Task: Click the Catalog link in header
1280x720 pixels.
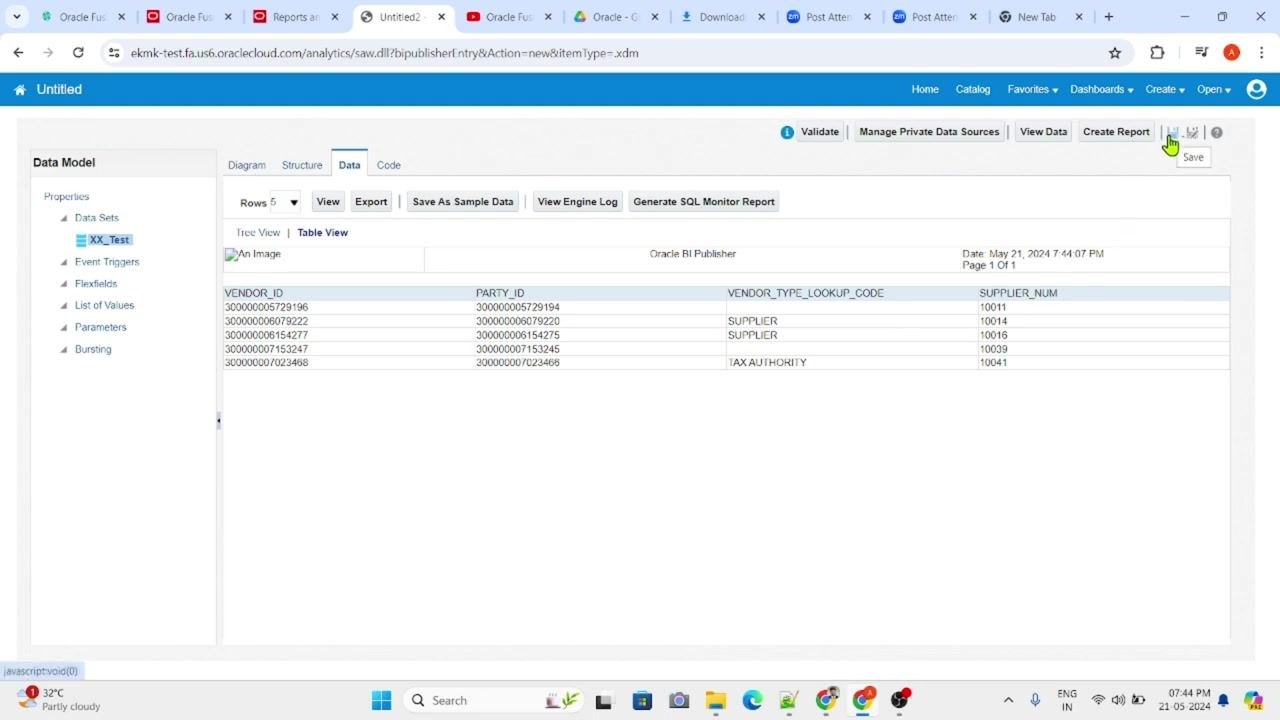Action: [x=973, y=89]
